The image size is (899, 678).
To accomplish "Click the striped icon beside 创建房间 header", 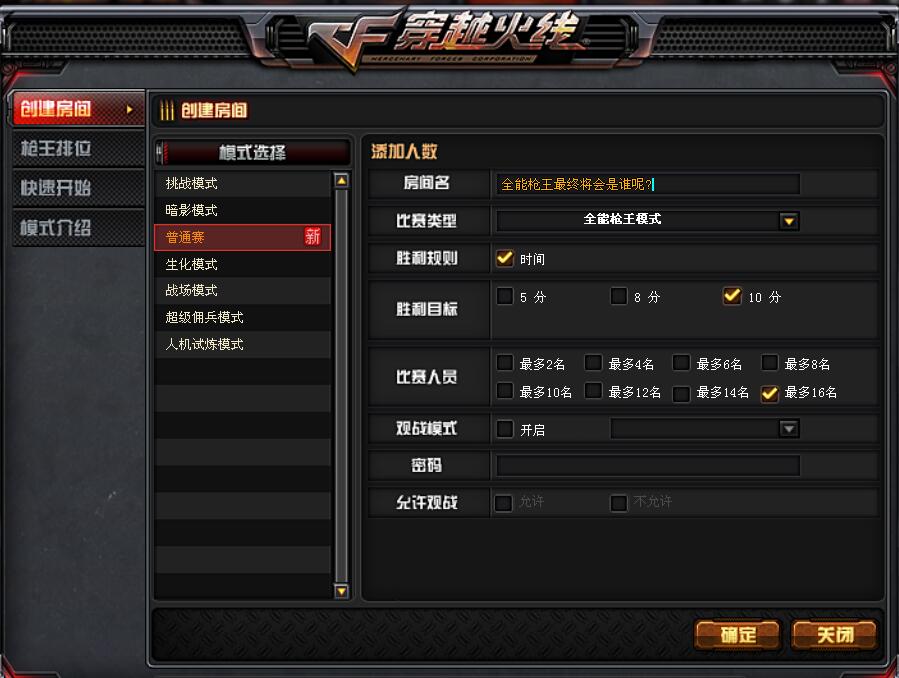I will pos(167,110).
